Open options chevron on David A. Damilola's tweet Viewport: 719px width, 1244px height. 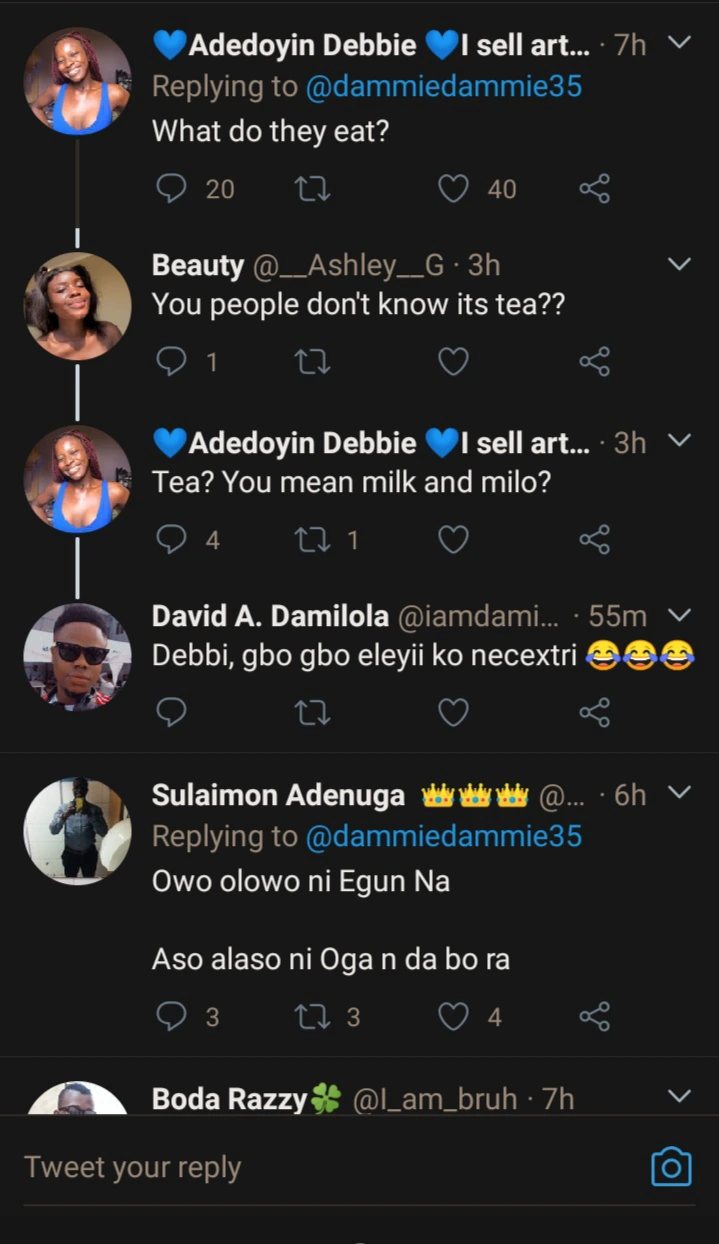click(679, 615)
